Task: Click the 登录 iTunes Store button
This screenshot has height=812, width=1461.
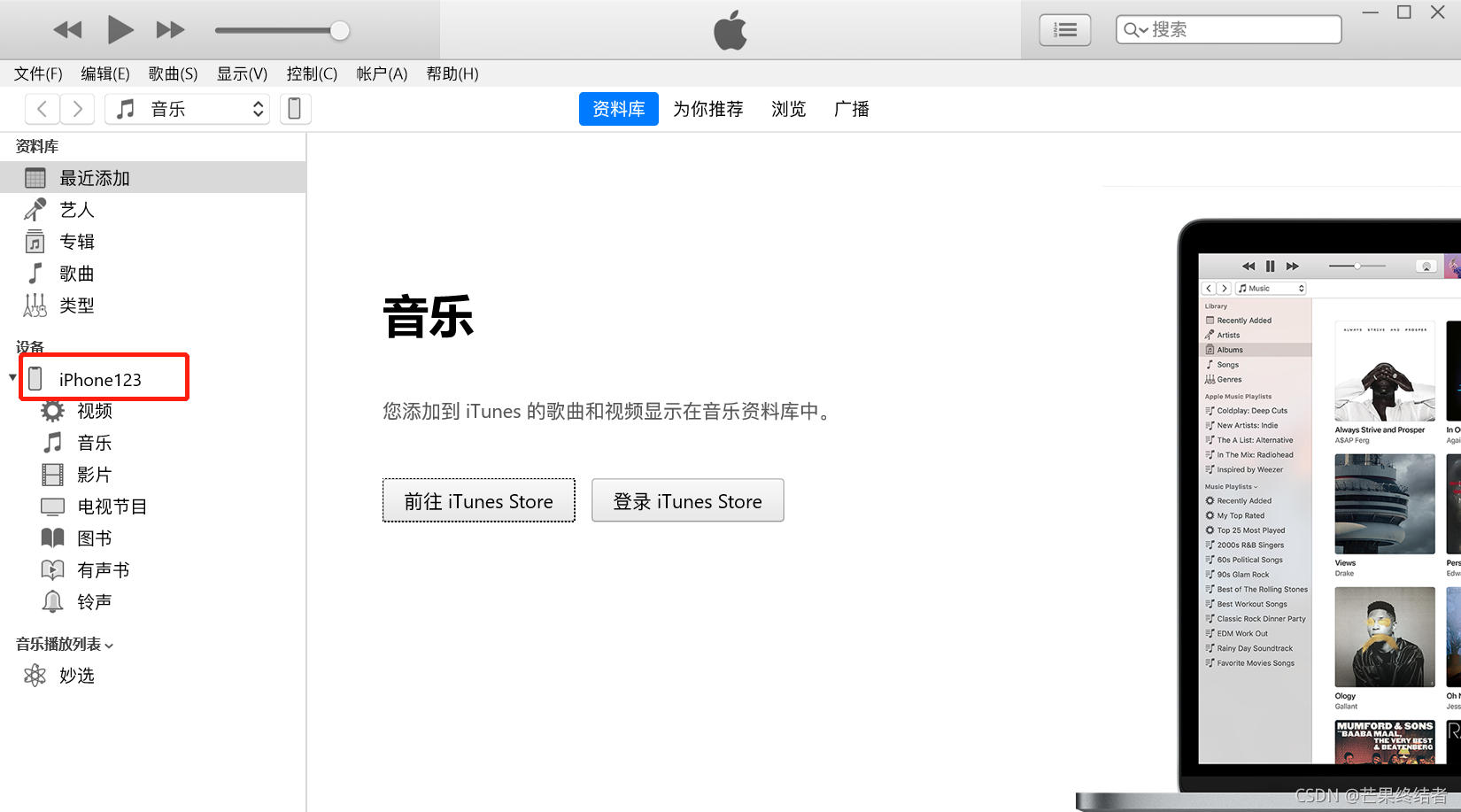Action: coord(688,500)
